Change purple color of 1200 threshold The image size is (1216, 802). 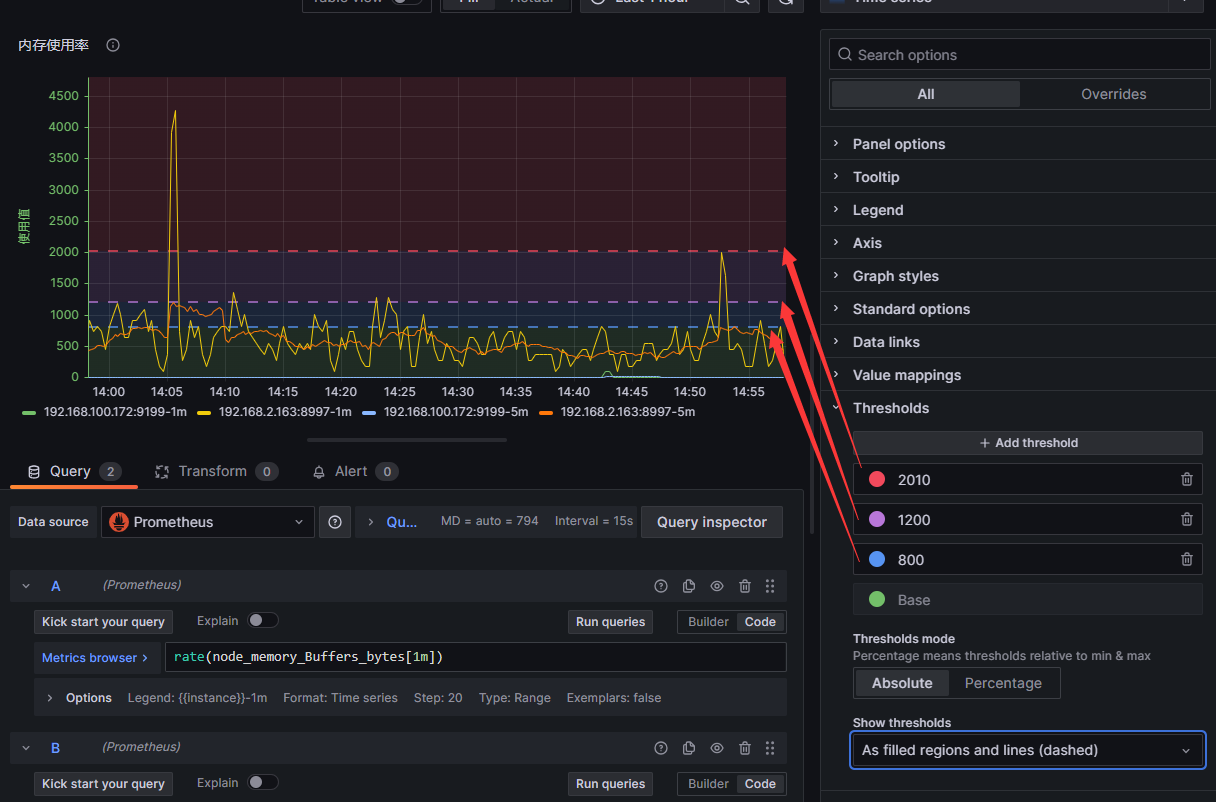(x=877, y=519)
